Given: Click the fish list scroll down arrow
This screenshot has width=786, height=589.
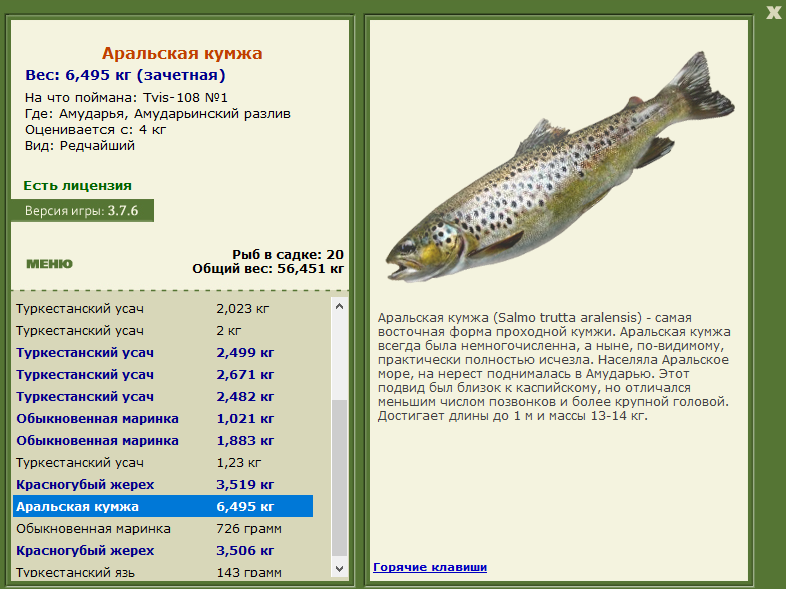Looking at the screenshot, I should 339,568.
